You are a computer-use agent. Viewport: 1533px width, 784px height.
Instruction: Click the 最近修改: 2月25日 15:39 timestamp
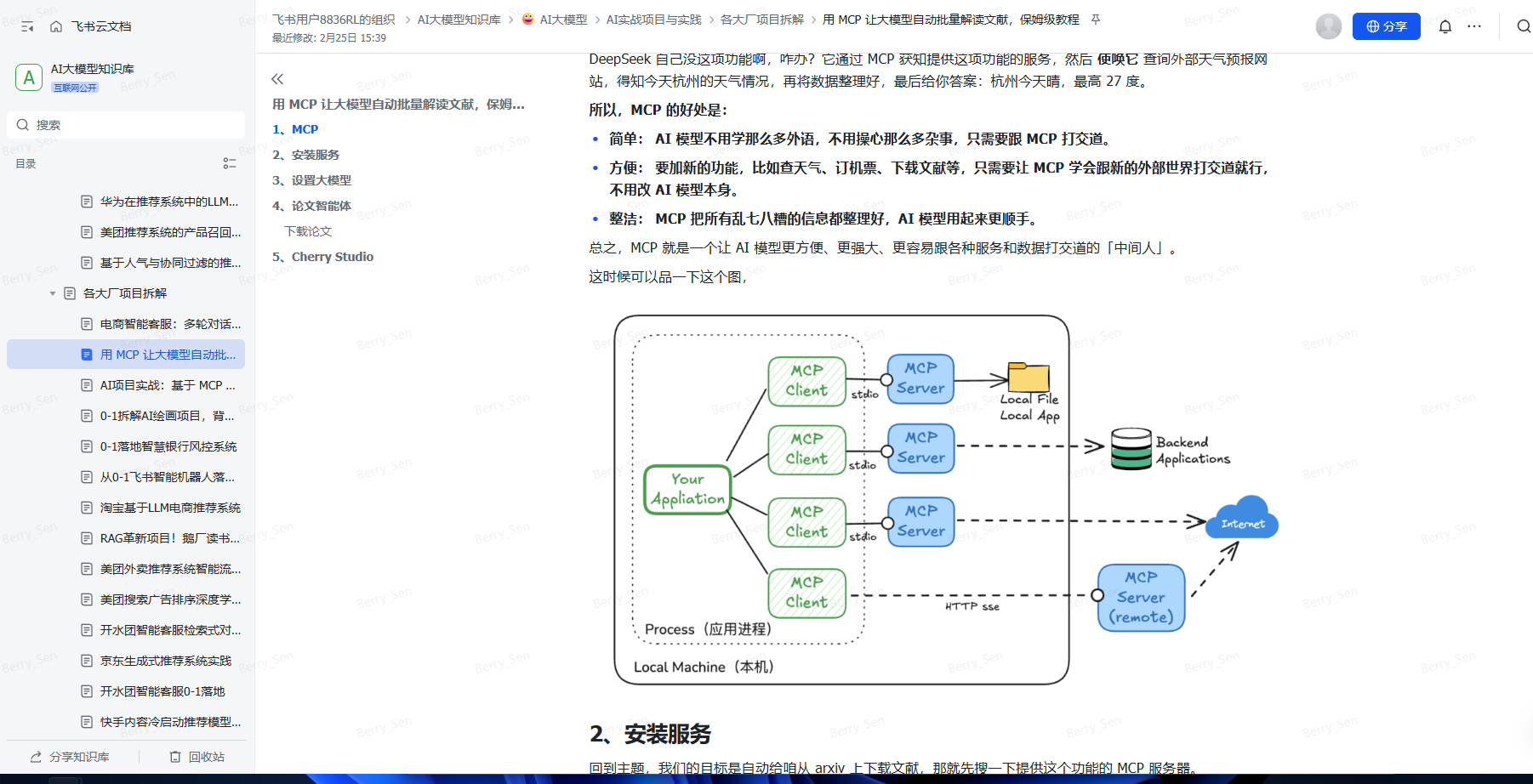coord(329,38)
